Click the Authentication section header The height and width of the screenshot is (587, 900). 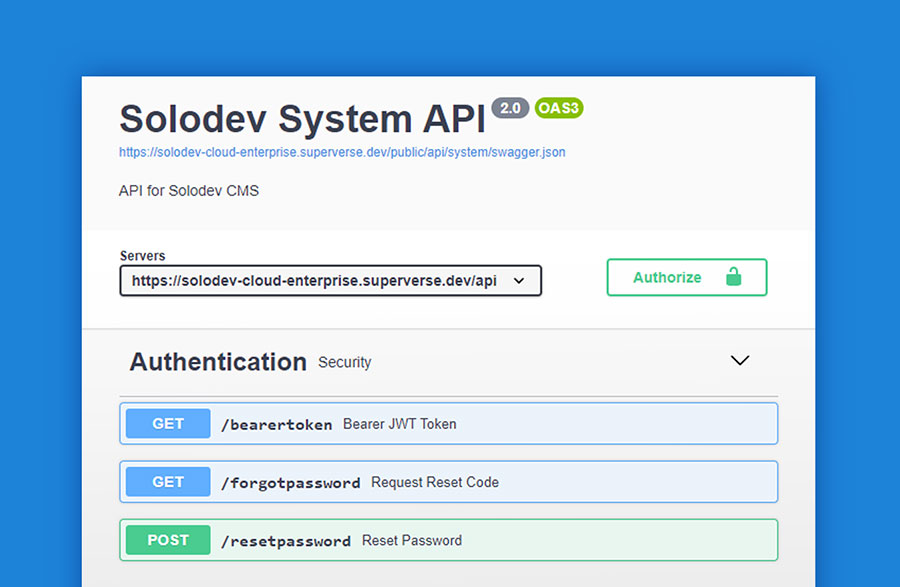pyautogui.click(x=217, y=362)
